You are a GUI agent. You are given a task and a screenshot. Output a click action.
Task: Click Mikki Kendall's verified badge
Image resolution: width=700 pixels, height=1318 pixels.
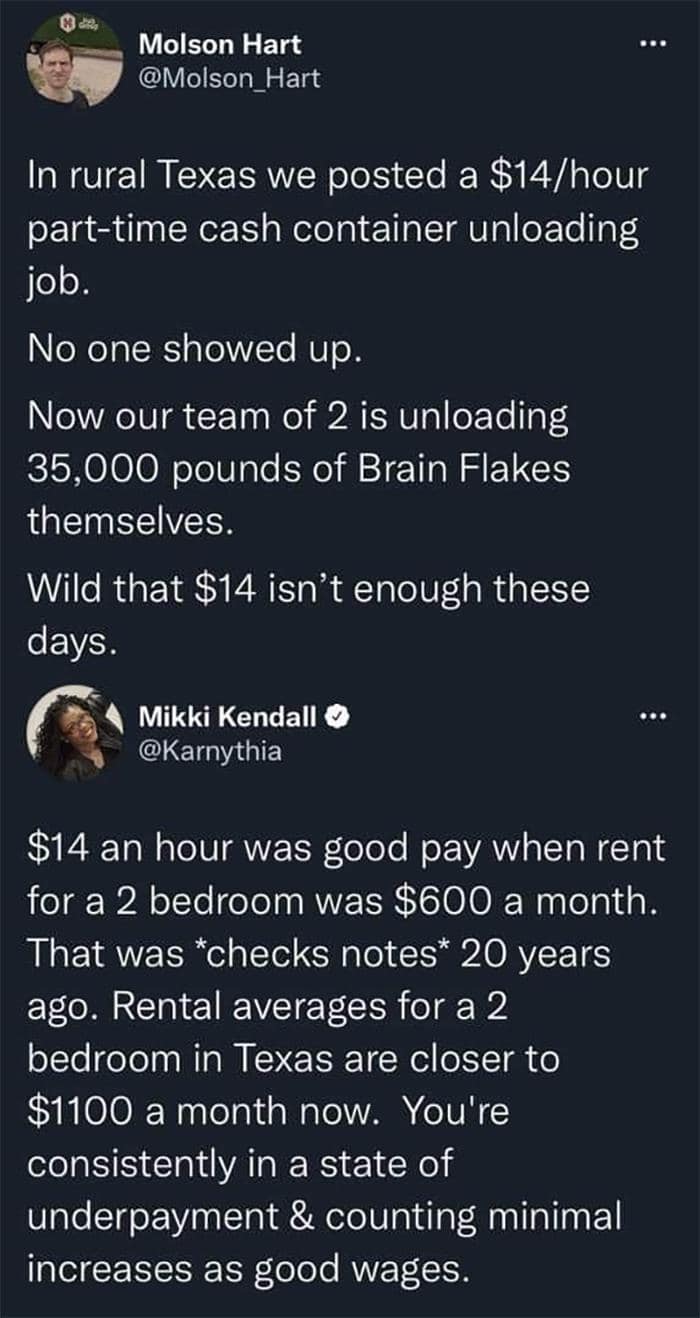337,716
